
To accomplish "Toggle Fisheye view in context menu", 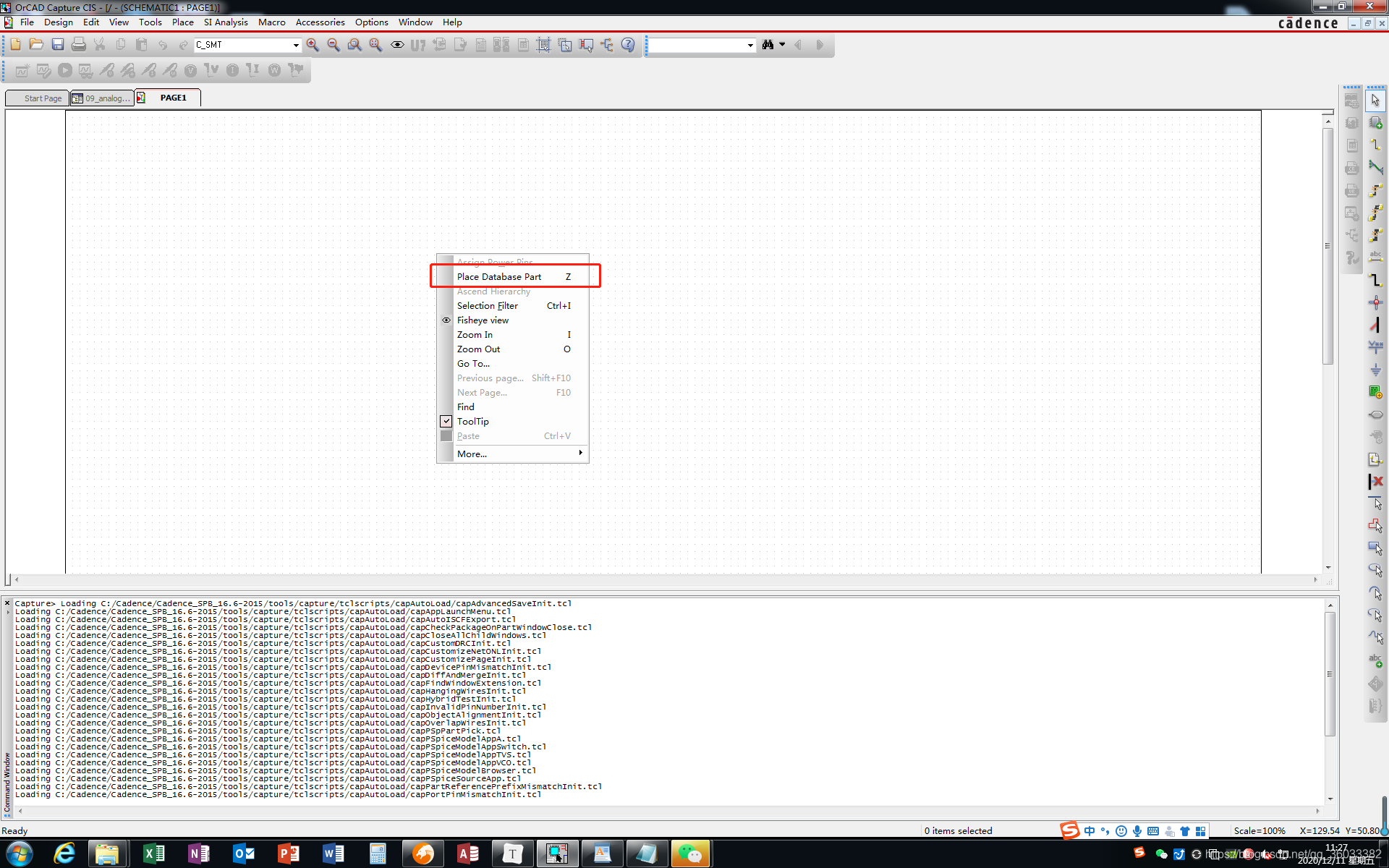I will tap(483, 320).
